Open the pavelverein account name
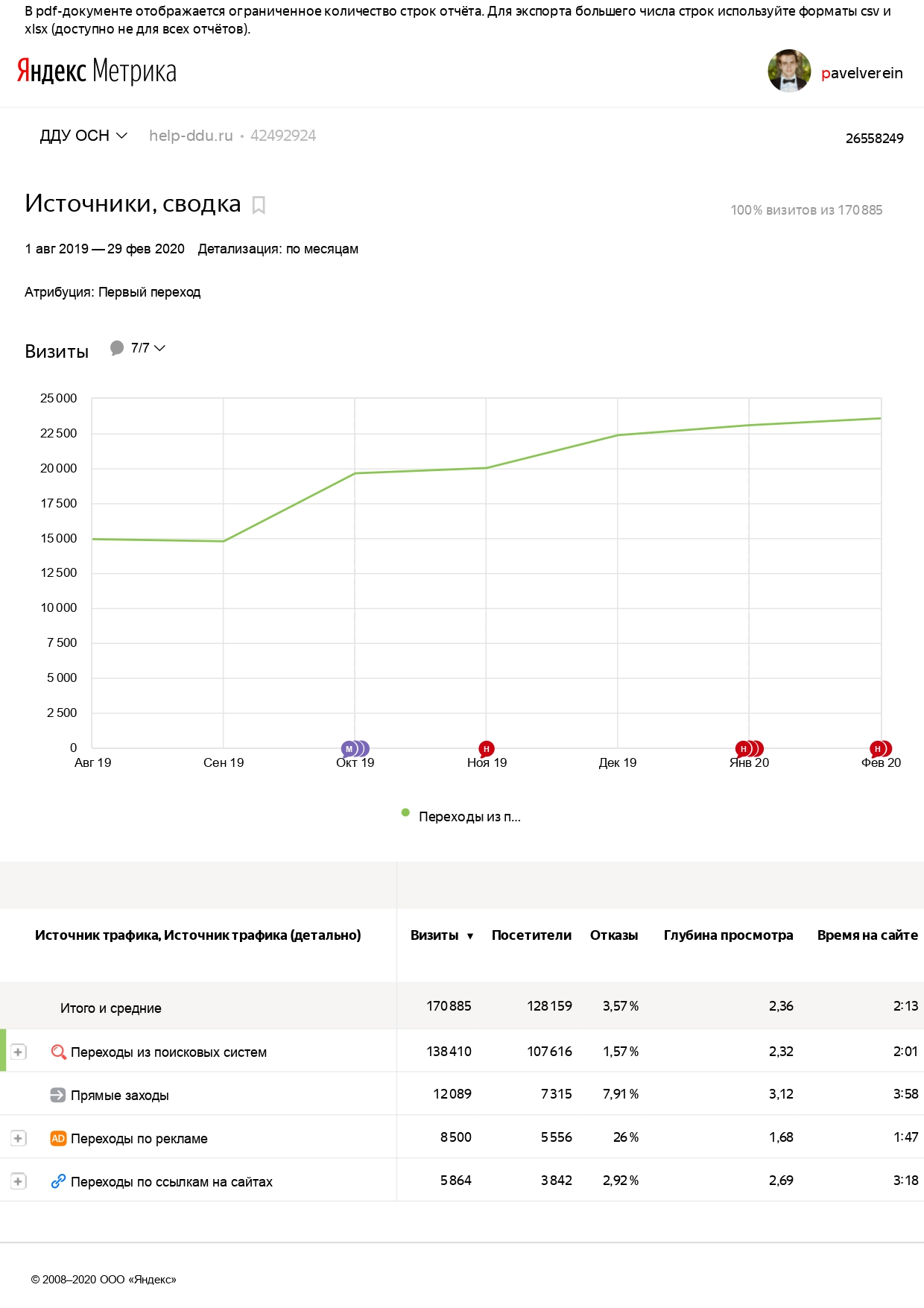 coord(861,73)
